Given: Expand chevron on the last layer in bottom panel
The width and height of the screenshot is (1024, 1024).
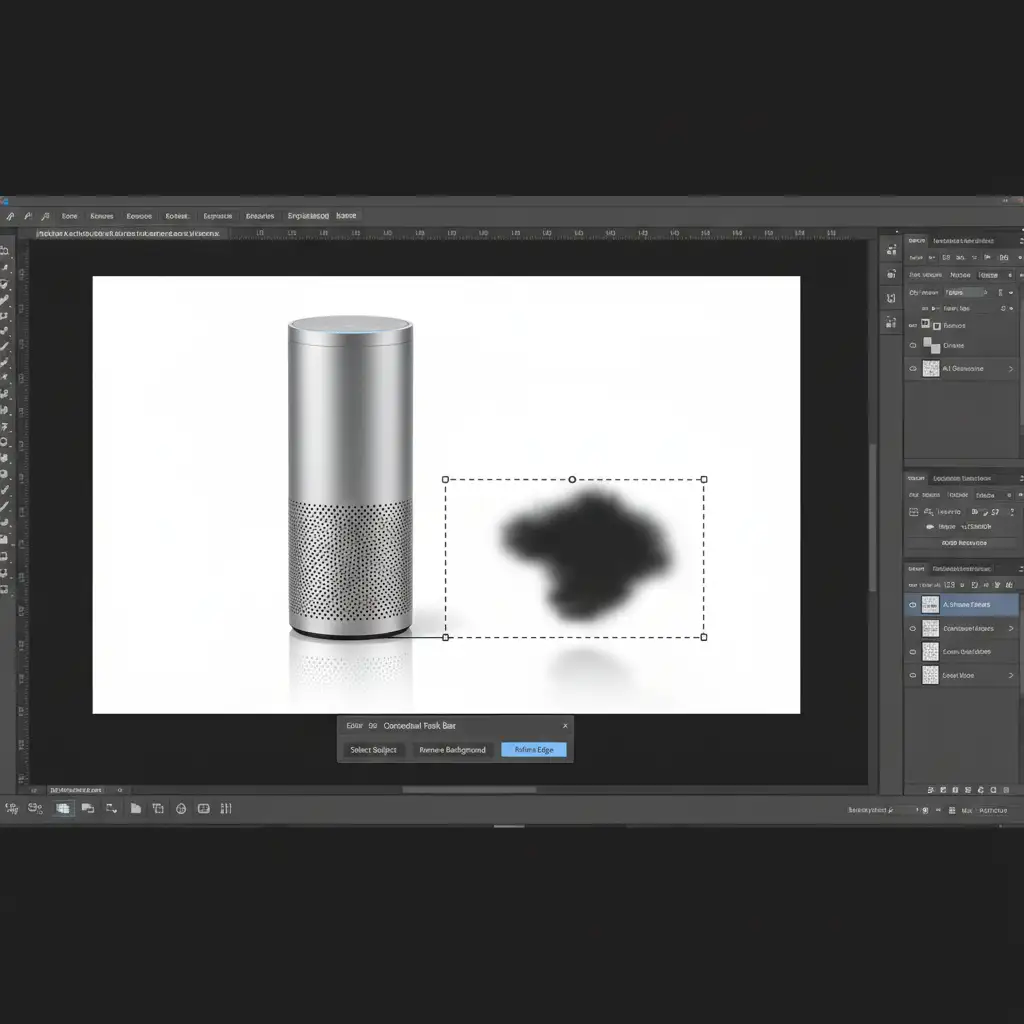Looking at the screenshot, I should (1011, 676).
